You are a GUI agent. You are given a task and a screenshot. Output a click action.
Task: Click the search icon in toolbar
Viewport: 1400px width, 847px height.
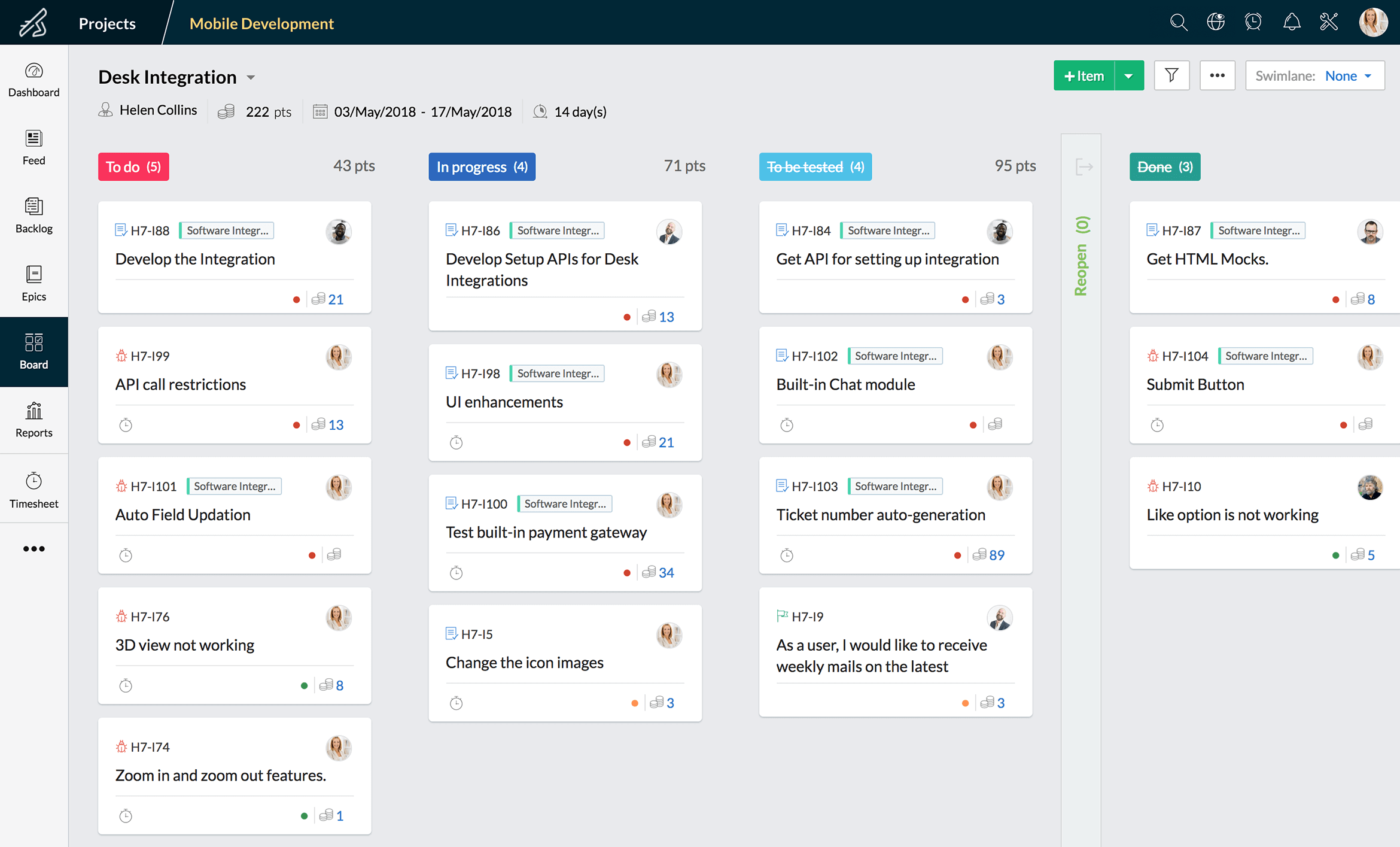1177,22
